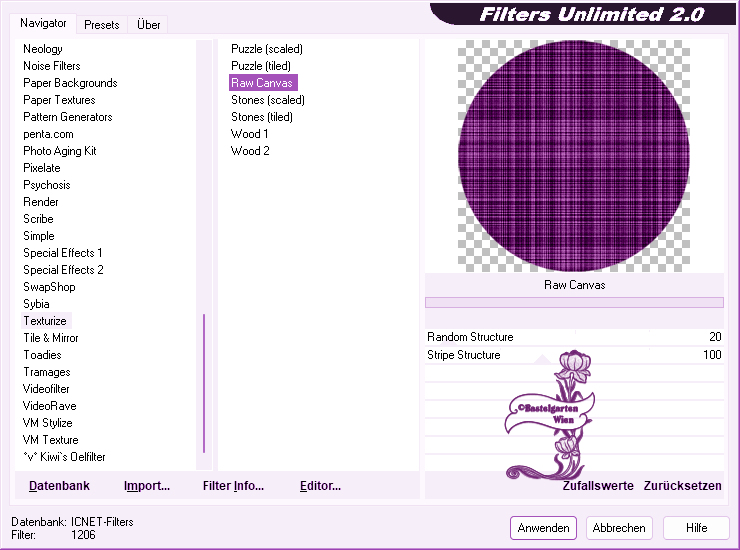This screenshot has width=740, height=550.
Task: Select Tile & Mirror category
Action: [50, 338]
